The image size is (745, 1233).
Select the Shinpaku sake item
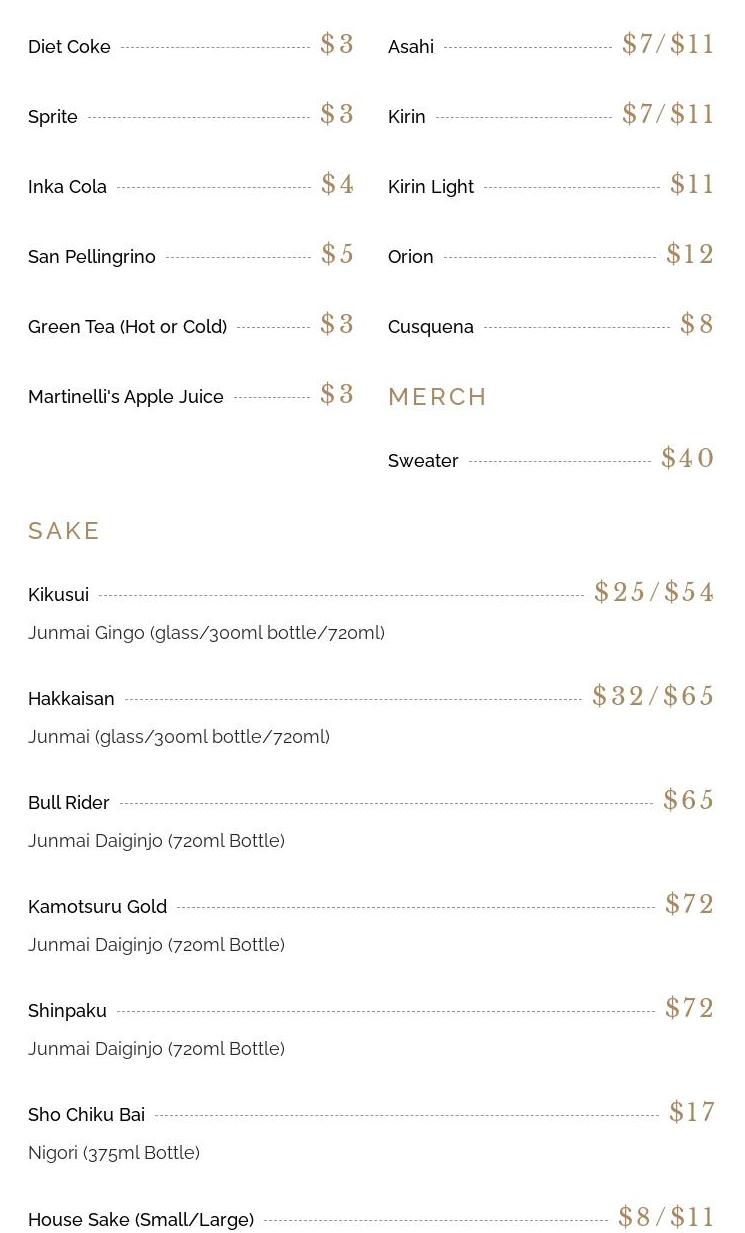pyautogui.click(x=67, y=1011)
